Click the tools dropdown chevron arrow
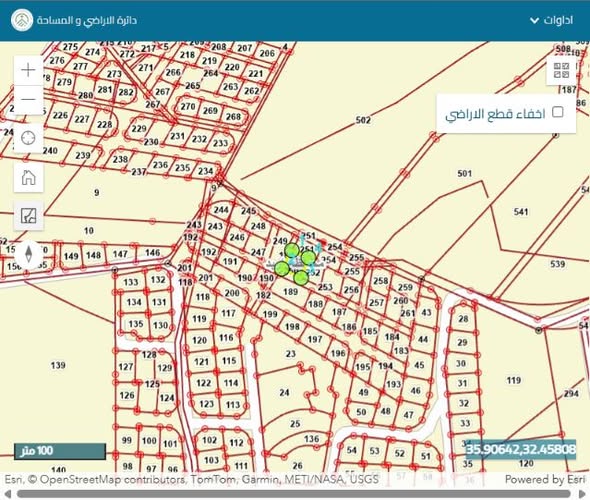The height and width of the screenshot is (500, 590). click(x=534, y=20)
